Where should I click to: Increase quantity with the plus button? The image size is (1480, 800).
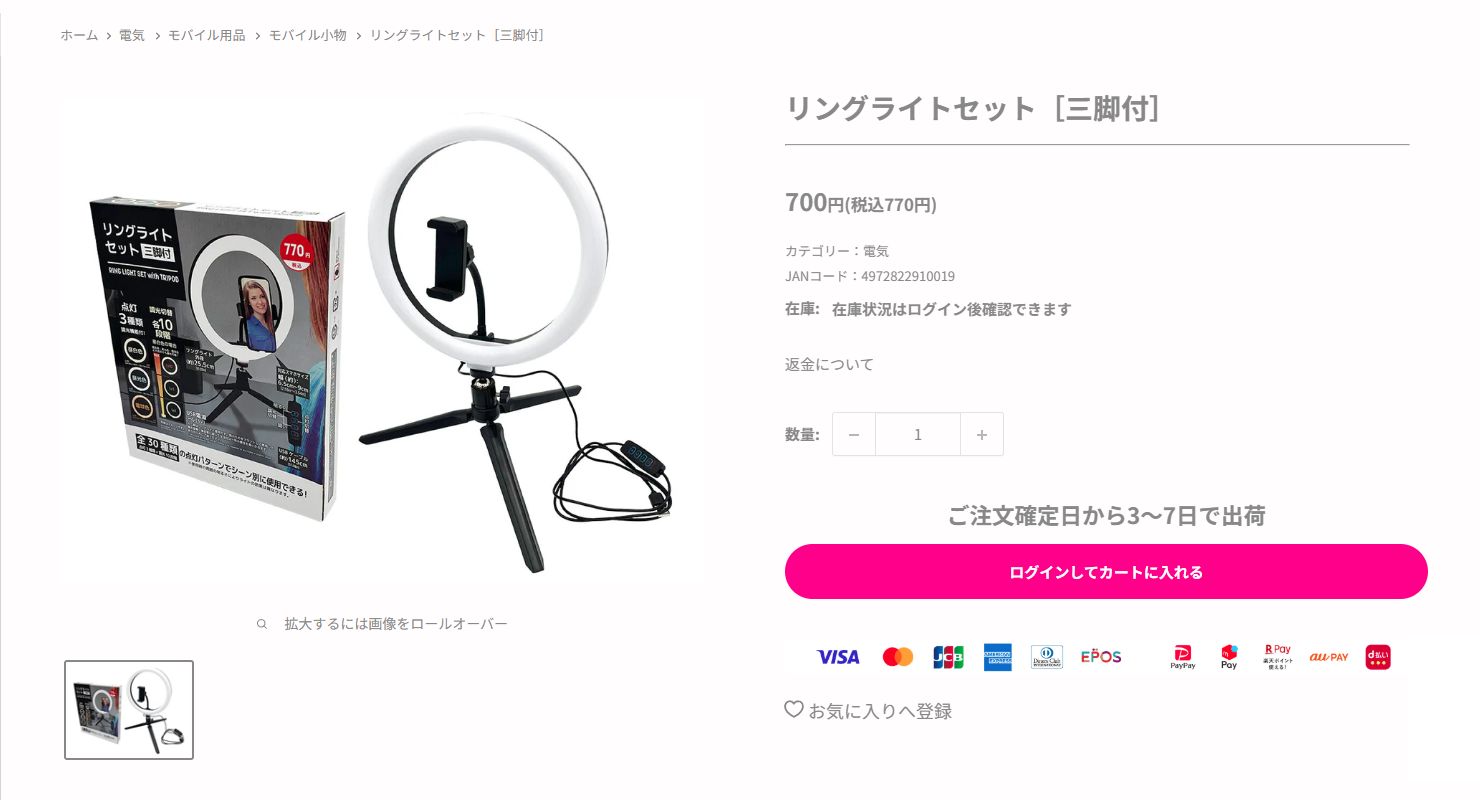point(982,434)
